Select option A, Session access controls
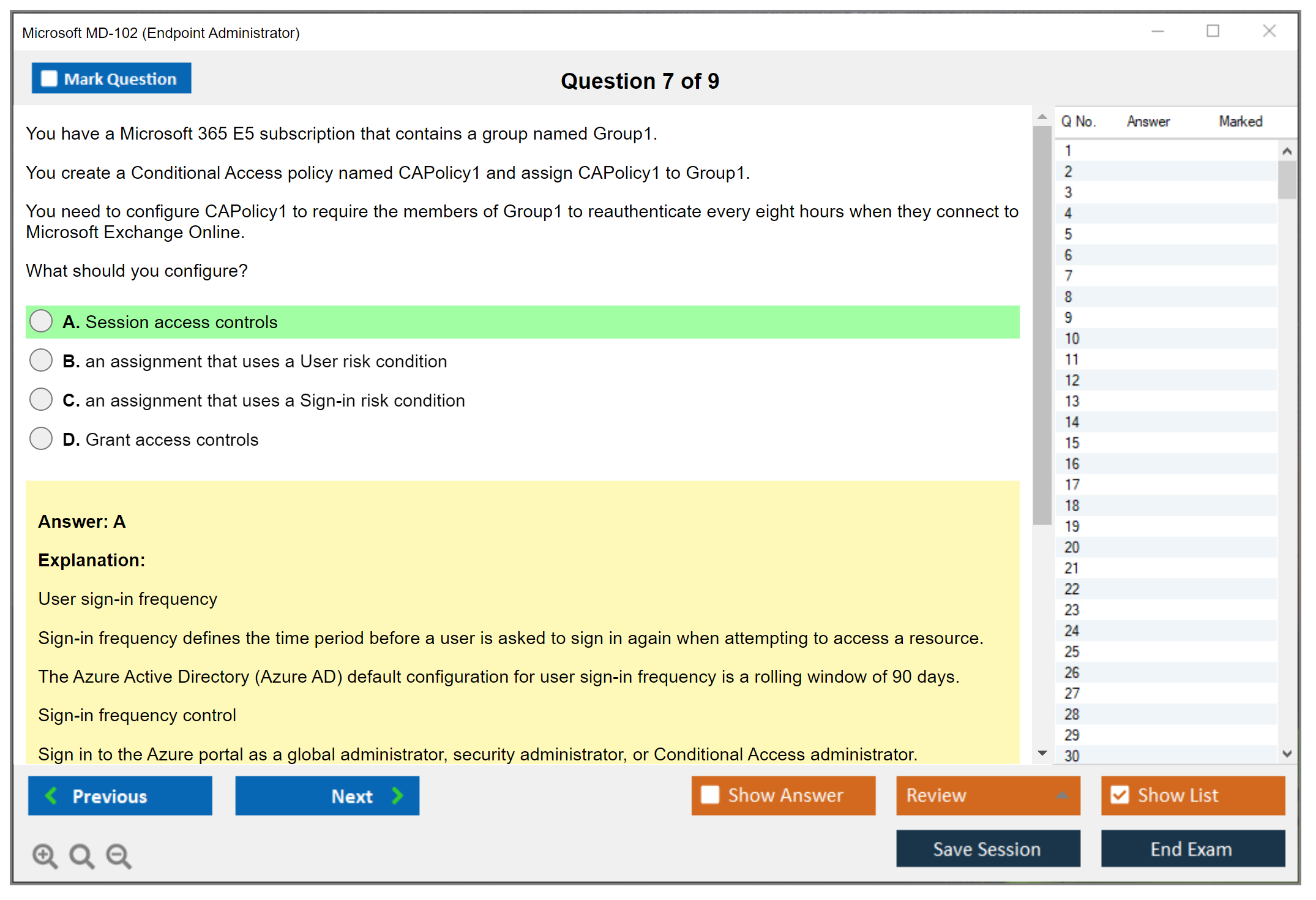 click(41, 321)
